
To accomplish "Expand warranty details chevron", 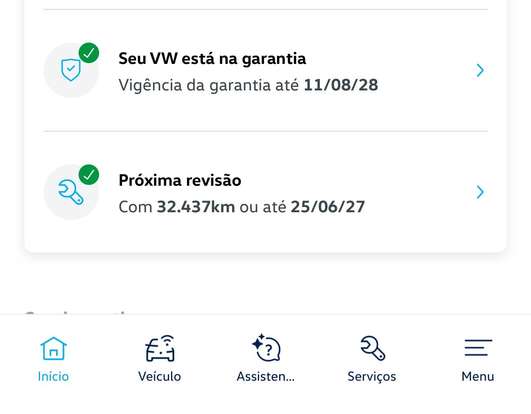I will tap(480, 70).
